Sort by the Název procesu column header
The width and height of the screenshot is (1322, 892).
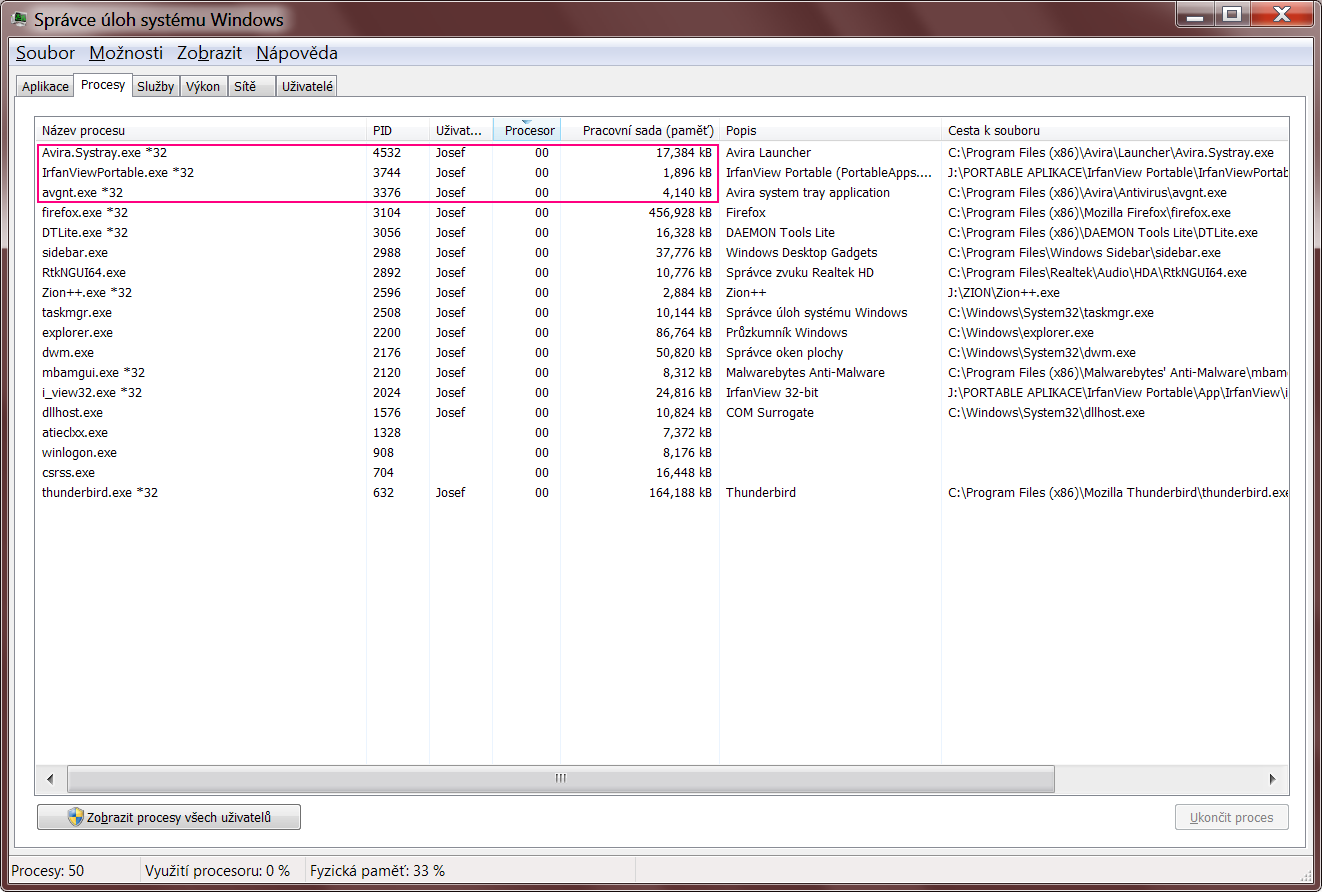click(200, 130)
